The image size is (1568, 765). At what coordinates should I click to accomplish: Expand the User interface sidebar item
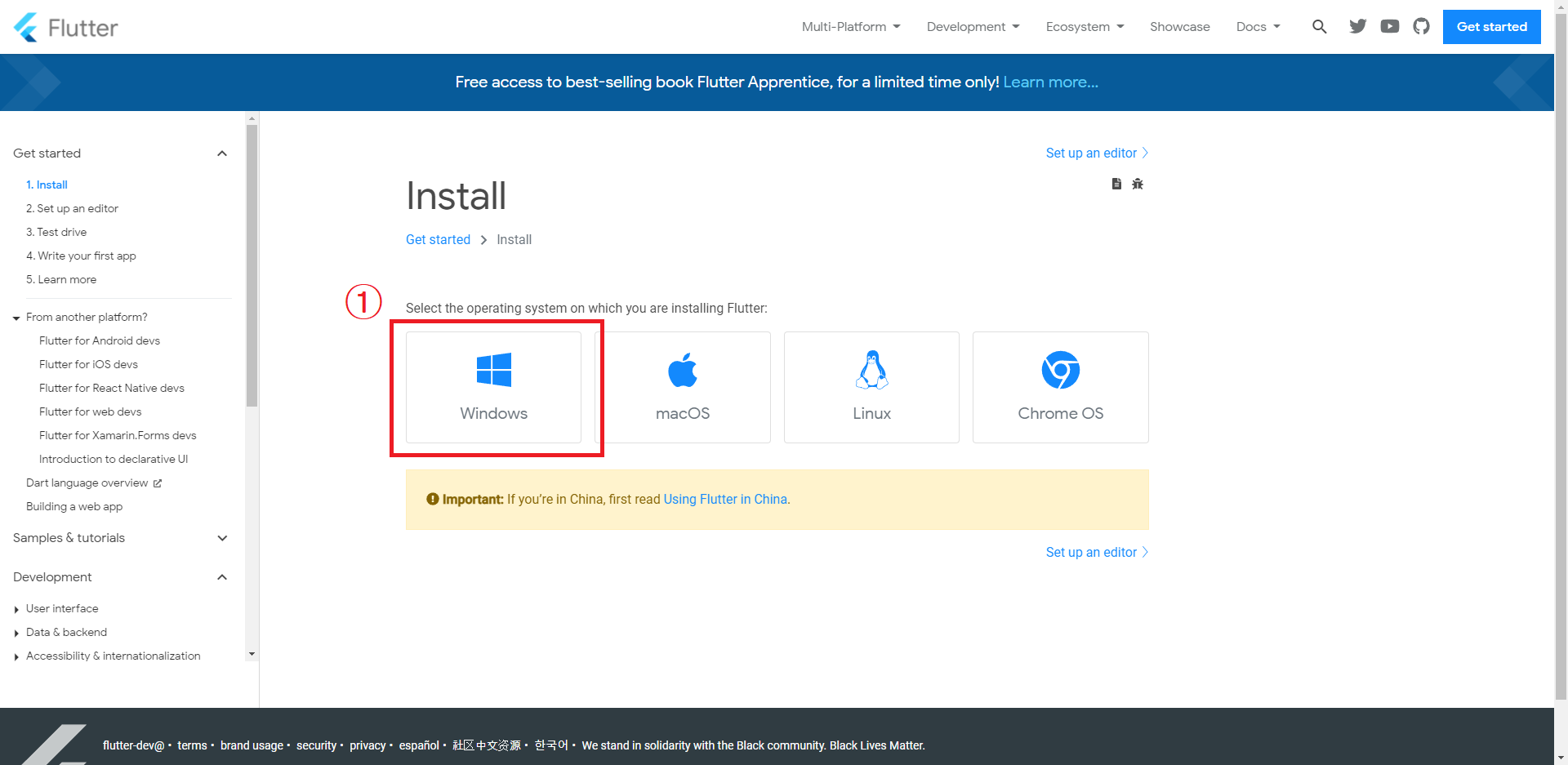tap(16, 610)
